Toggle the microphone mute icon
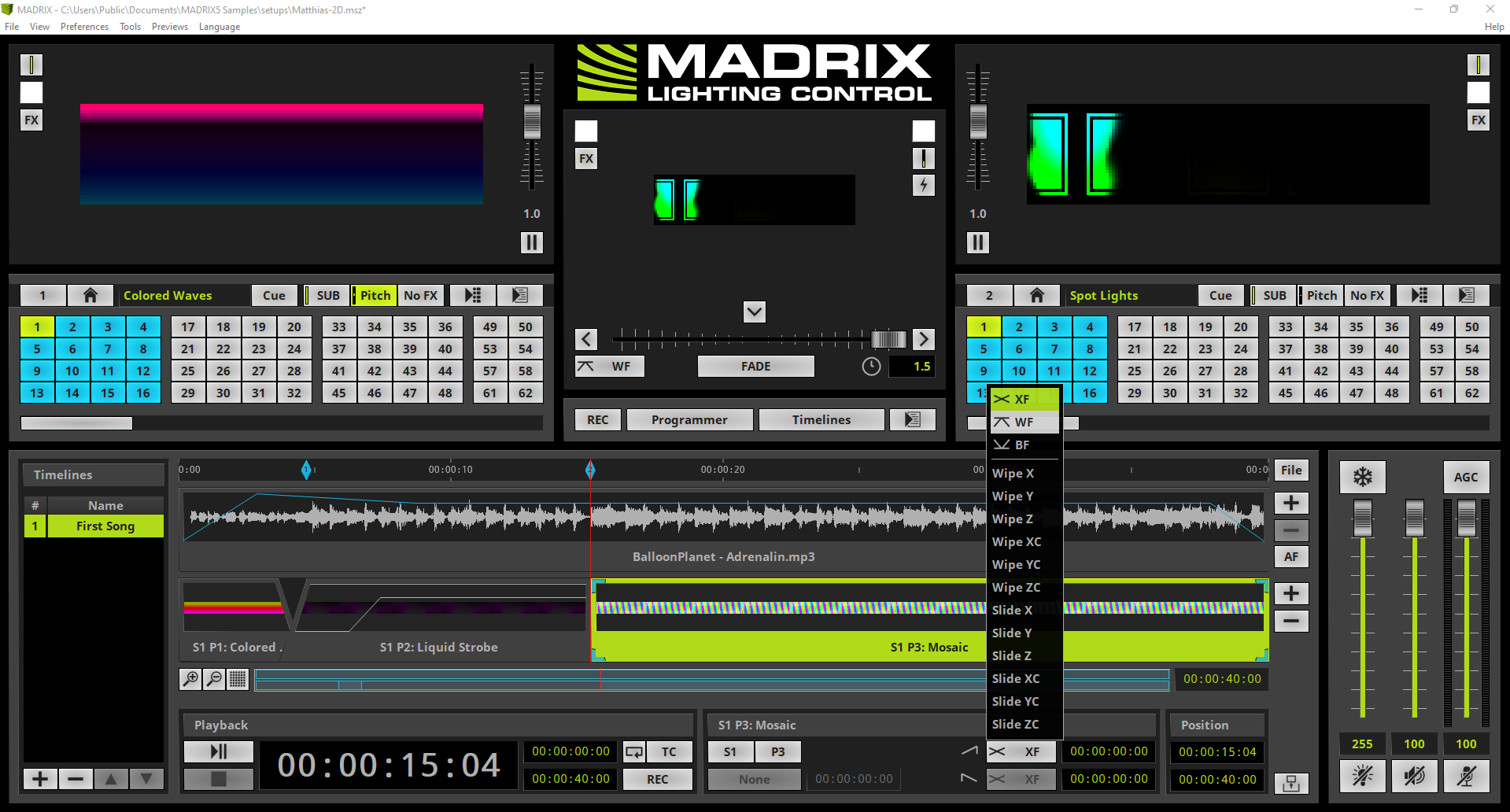This screenshot has height=812, width=1510. click(x=1466, y=776)
